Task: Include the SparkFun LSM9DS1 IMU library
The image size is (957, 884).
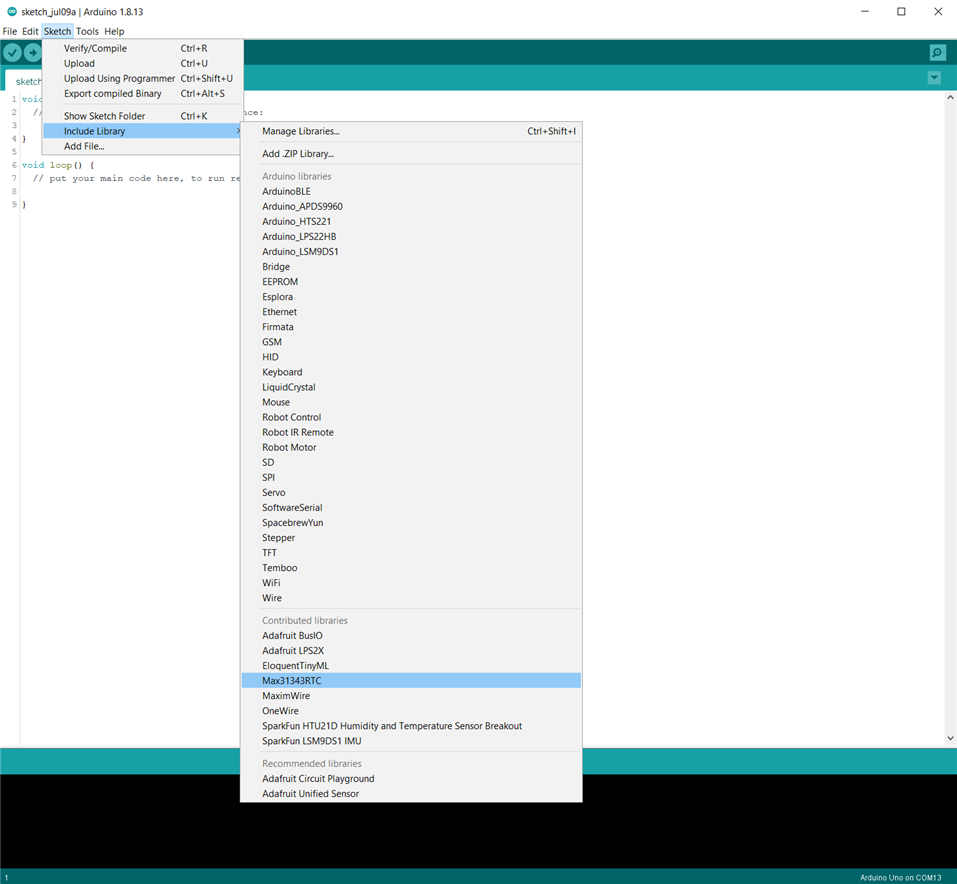Action: pyautogui.click(x=411, y=741)
